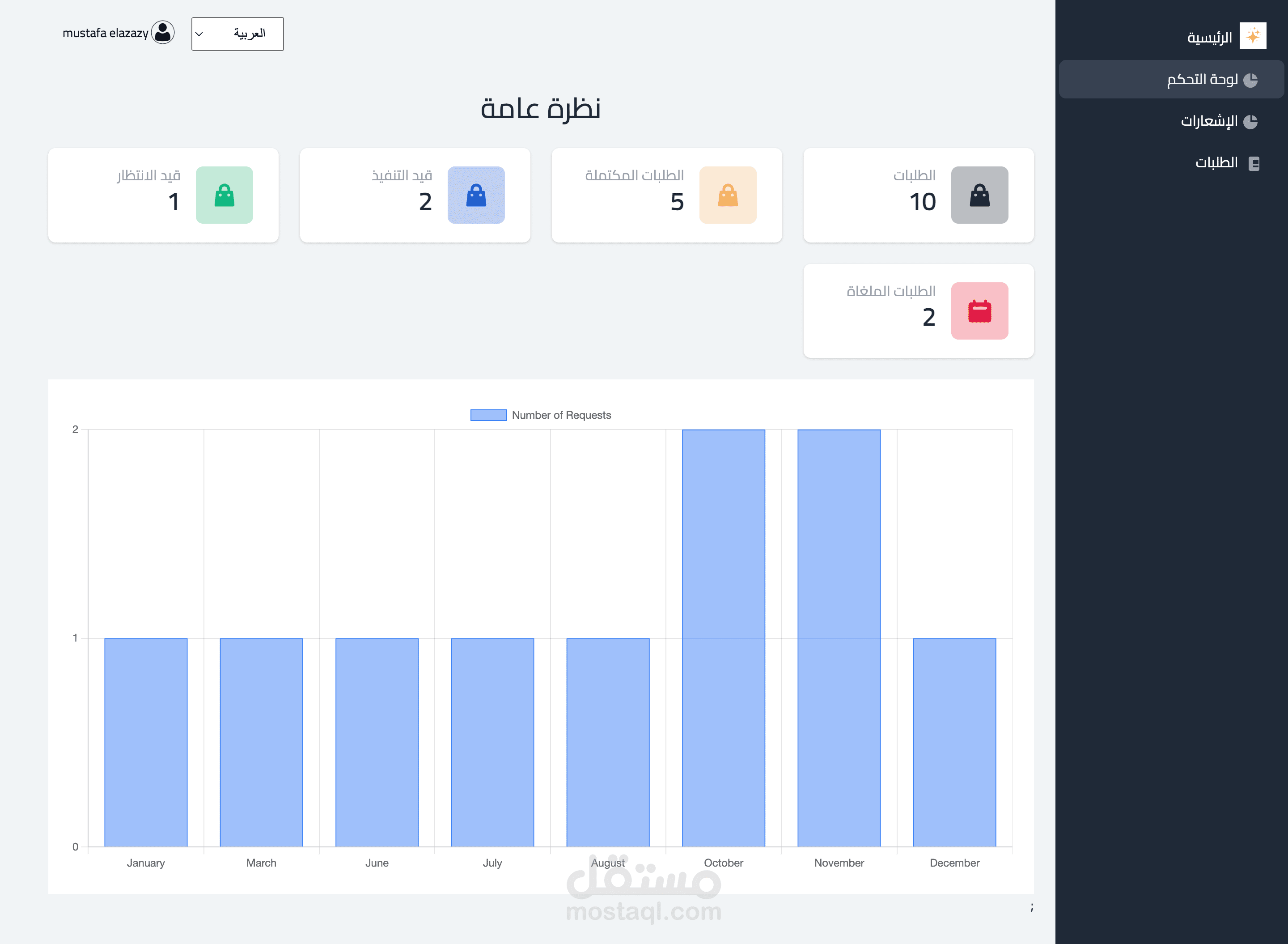This screenshot has width=1288, height=944.
Task: Open الطلبات orders page in sidebar
Action: (x=1216, y=163)
